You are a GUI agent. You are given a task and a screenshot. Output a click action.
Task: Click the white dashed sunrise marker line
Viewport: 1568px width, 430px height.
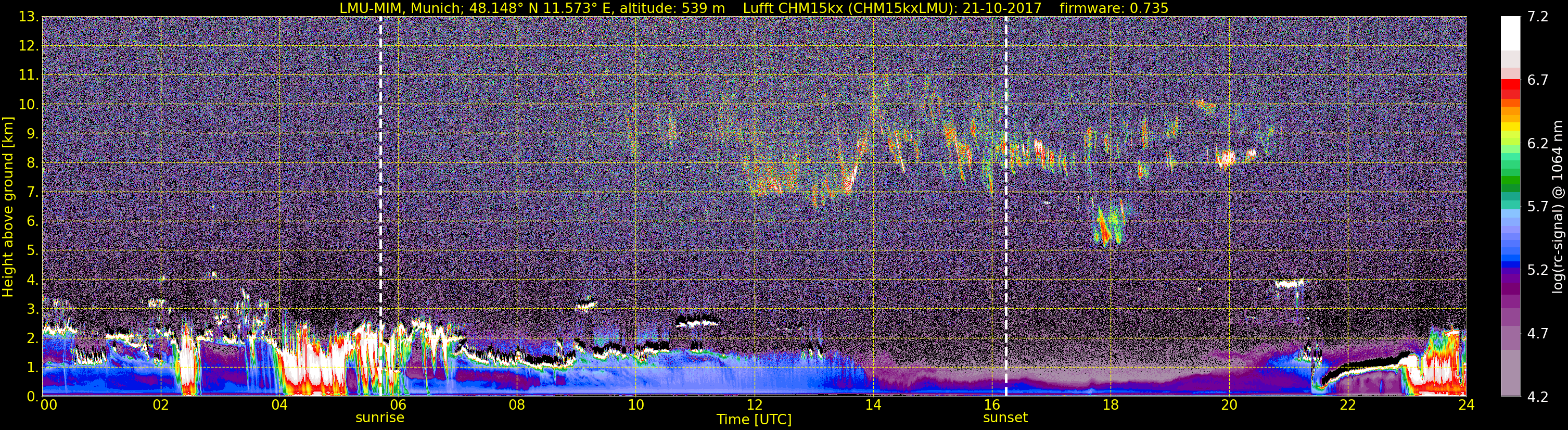tap(380, 207)
